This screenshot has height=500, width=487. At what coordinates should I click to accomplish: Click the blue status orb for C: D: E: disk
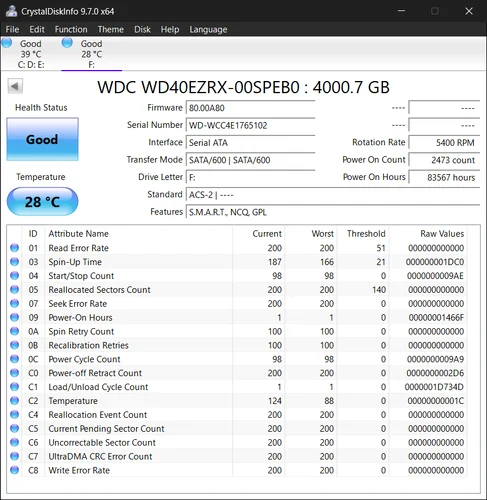click(6, 43)
